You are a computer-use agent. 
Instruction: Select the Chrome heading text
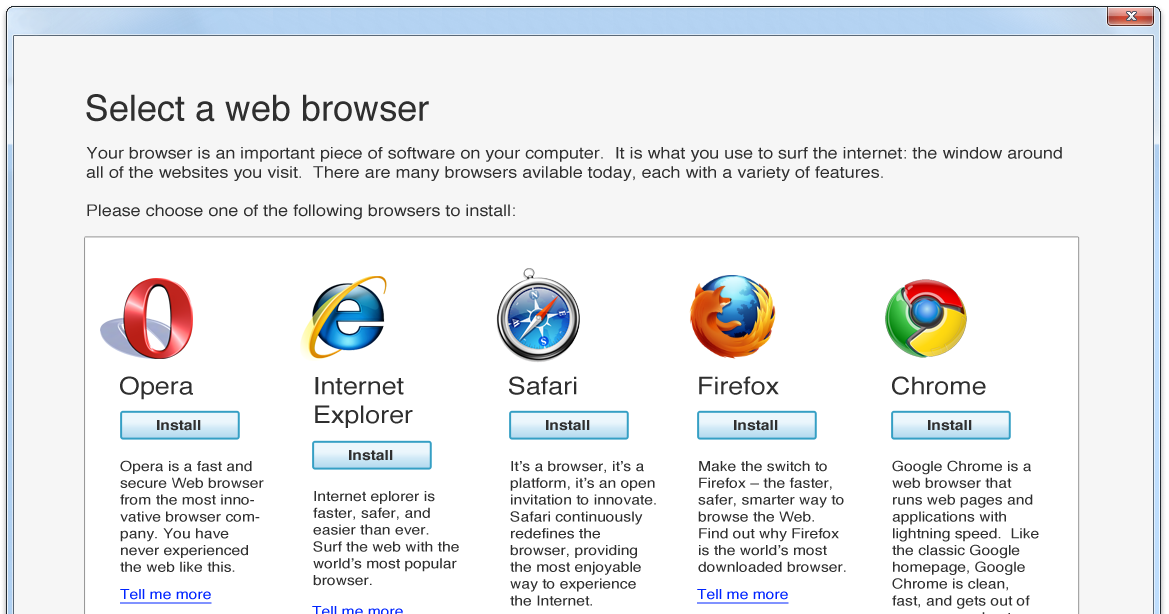pos(939,386)
